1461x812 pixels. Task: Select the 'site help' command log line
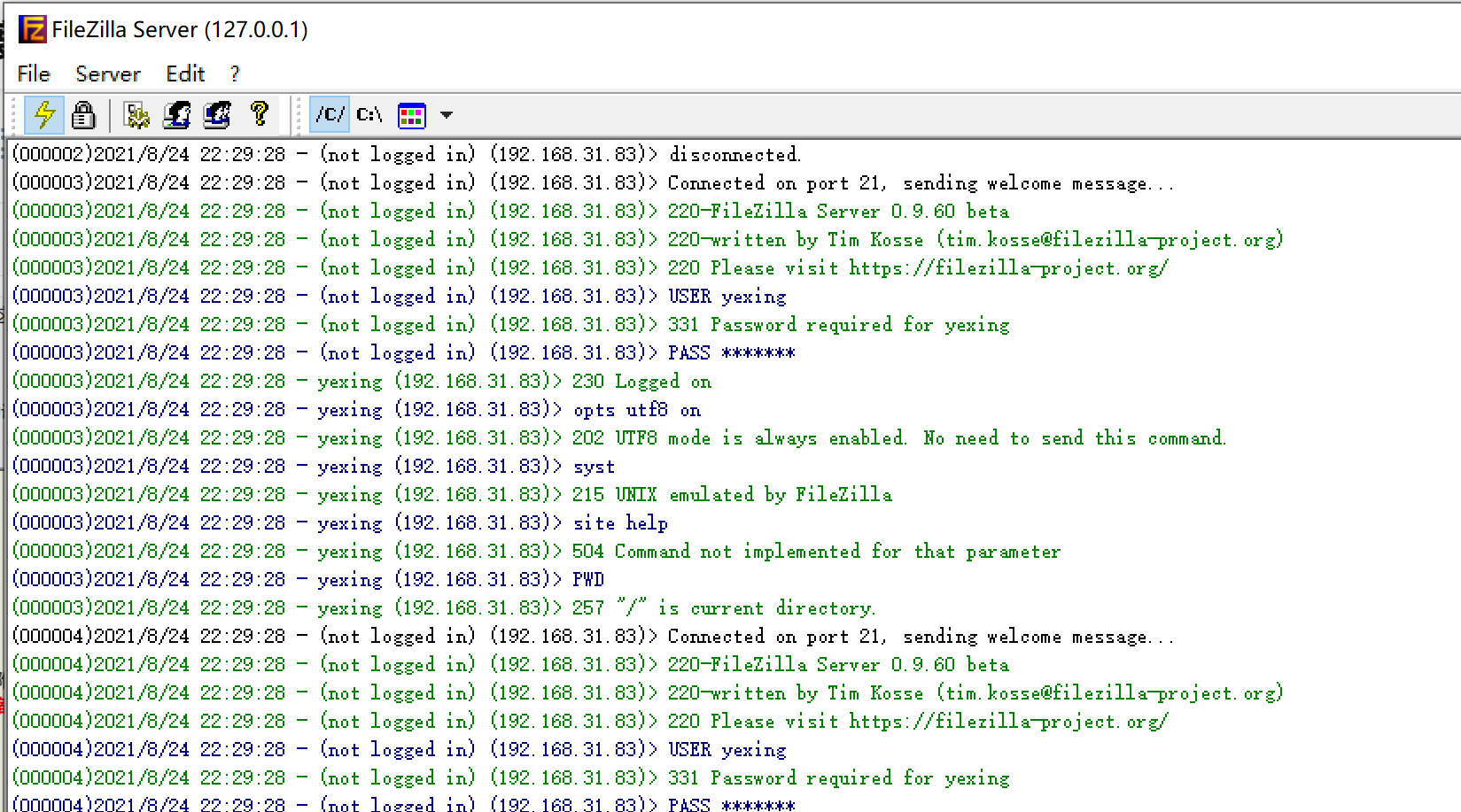point(340,522)
